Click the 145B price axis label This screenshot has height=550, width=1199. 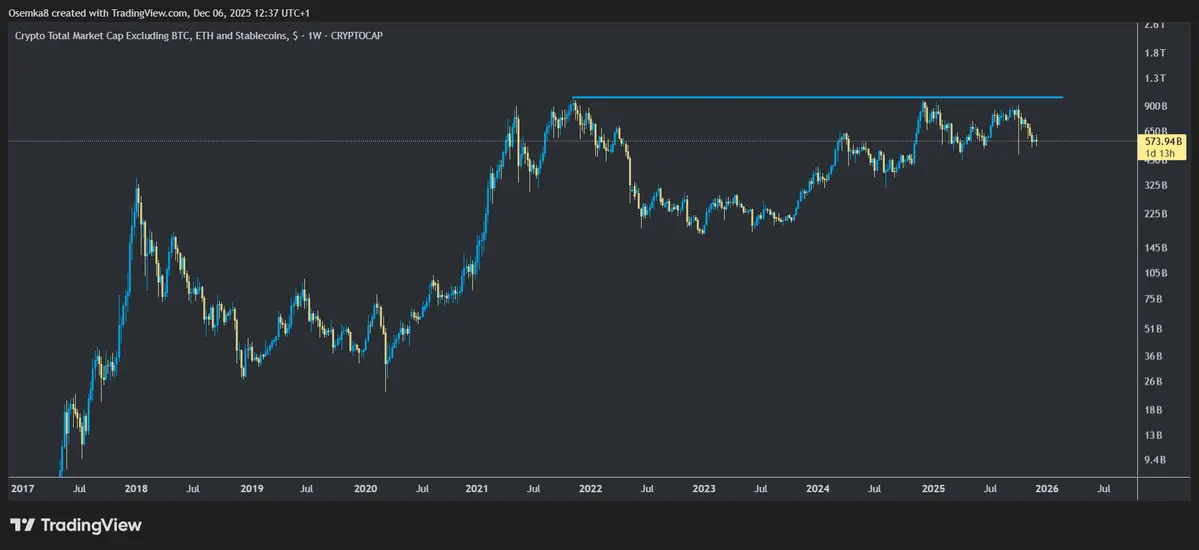pos(1156,249)
